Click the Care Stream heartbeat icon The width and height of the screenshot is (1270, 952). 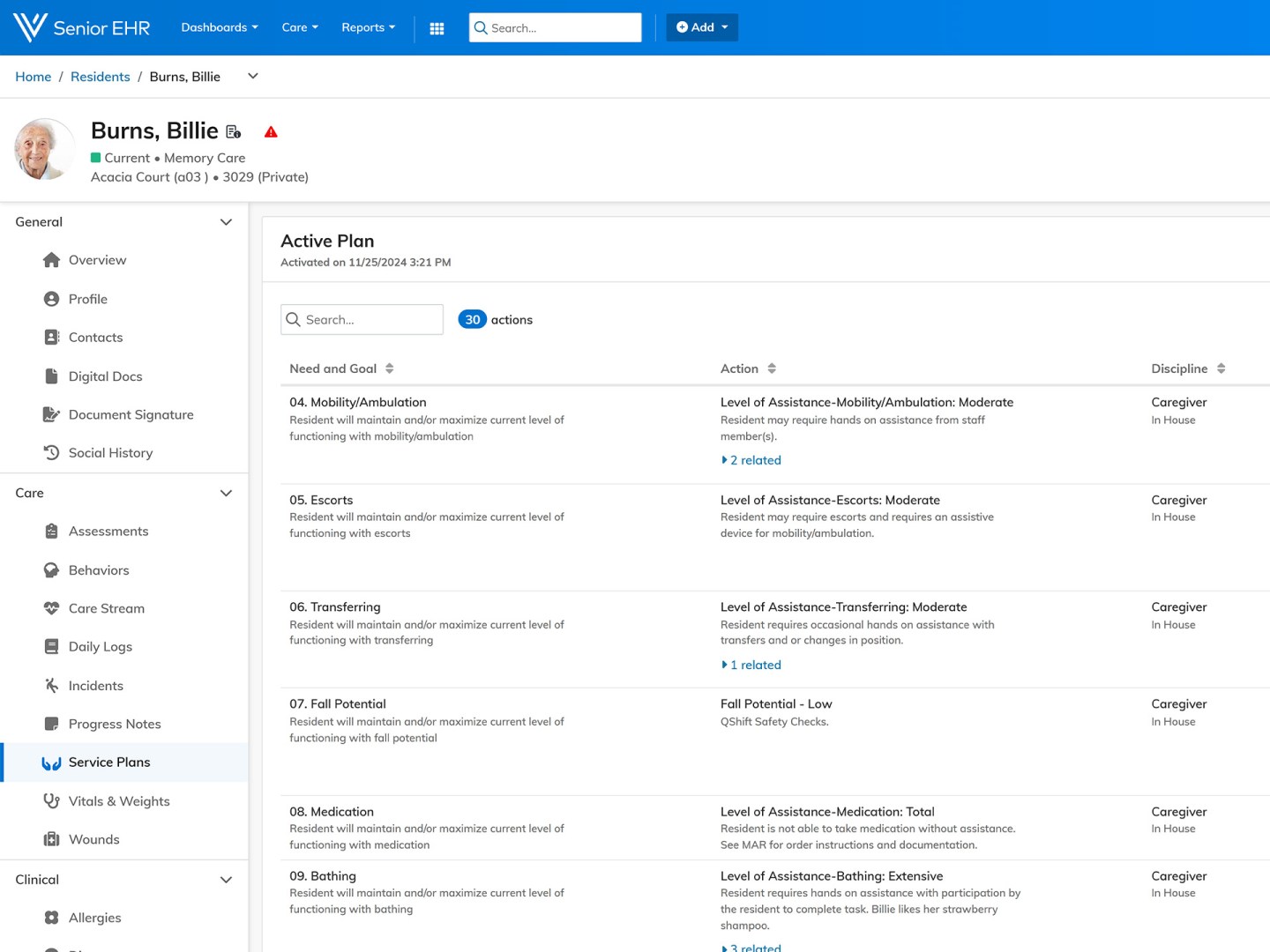52,608
